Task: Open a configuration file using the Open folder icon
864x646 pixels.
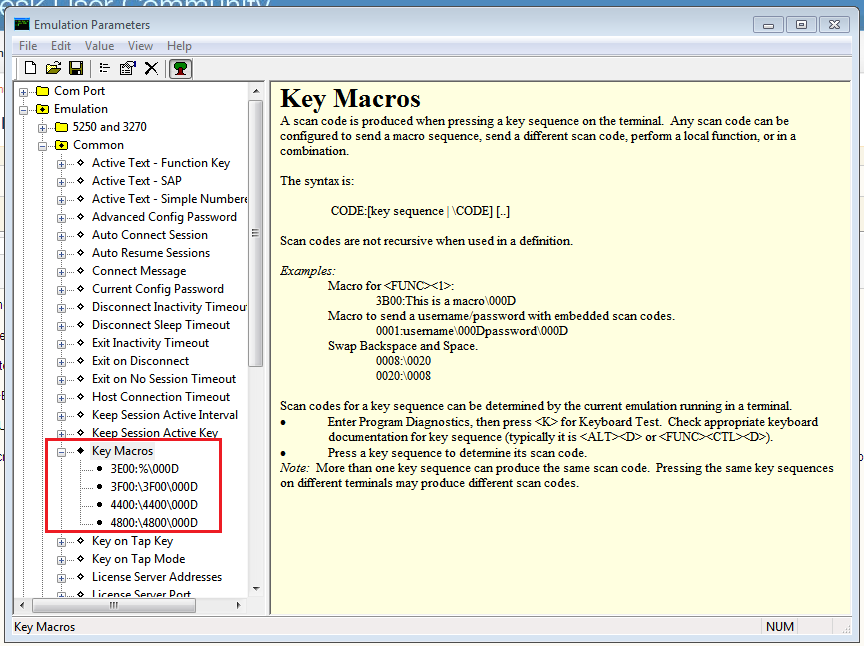Action: [x=54, y=68]
